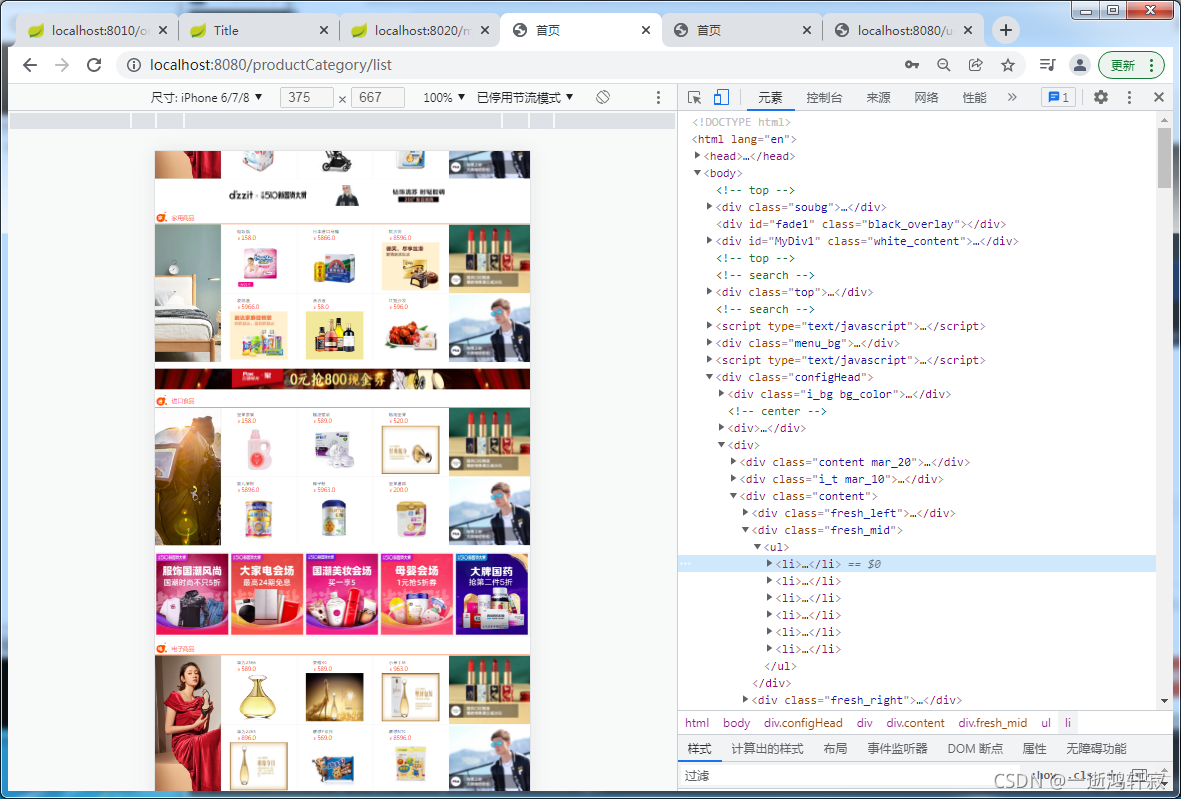Screen dimensions: 1181x799
Task: Open the issues counter badge
Action: click(x=1058, y=97)
